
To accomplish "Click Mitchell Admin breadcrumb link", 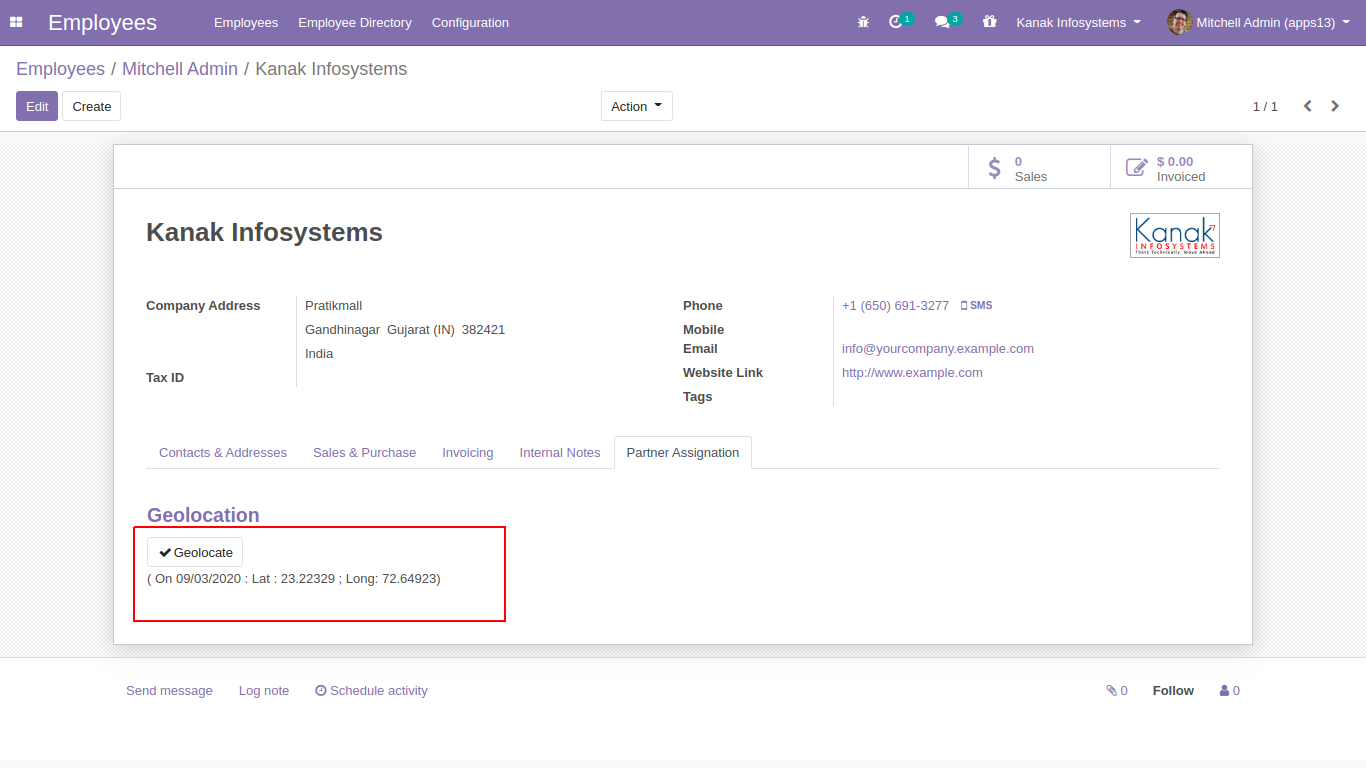I will click(180, 69).
